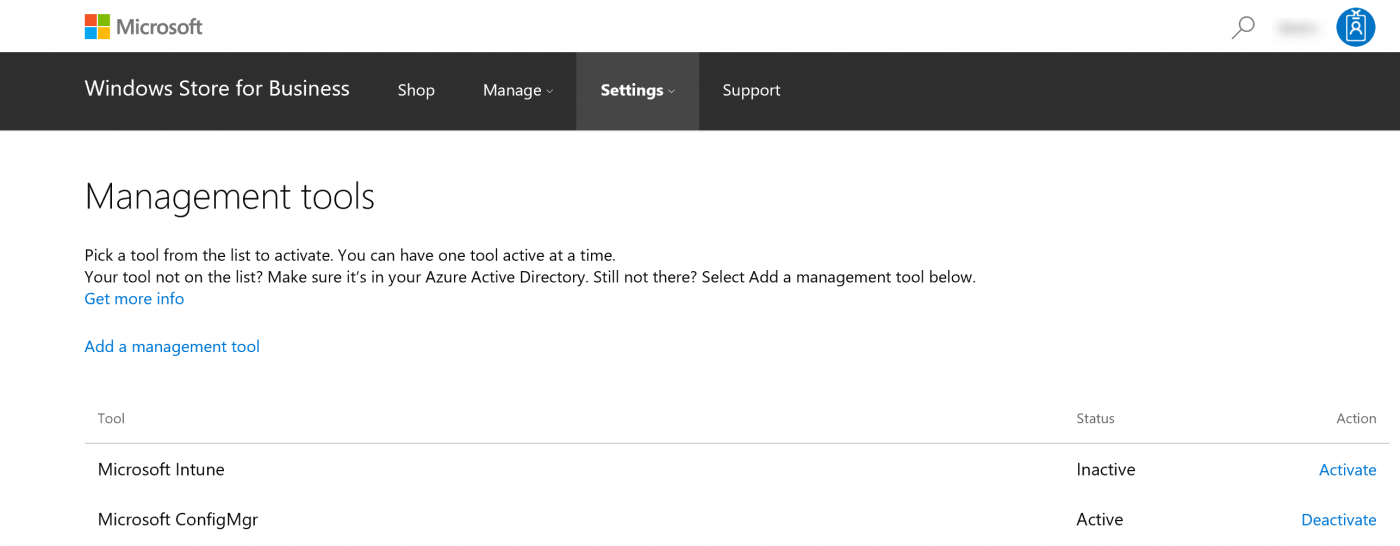
Task: Click Add a management tool link
Action: click(172, 347)
